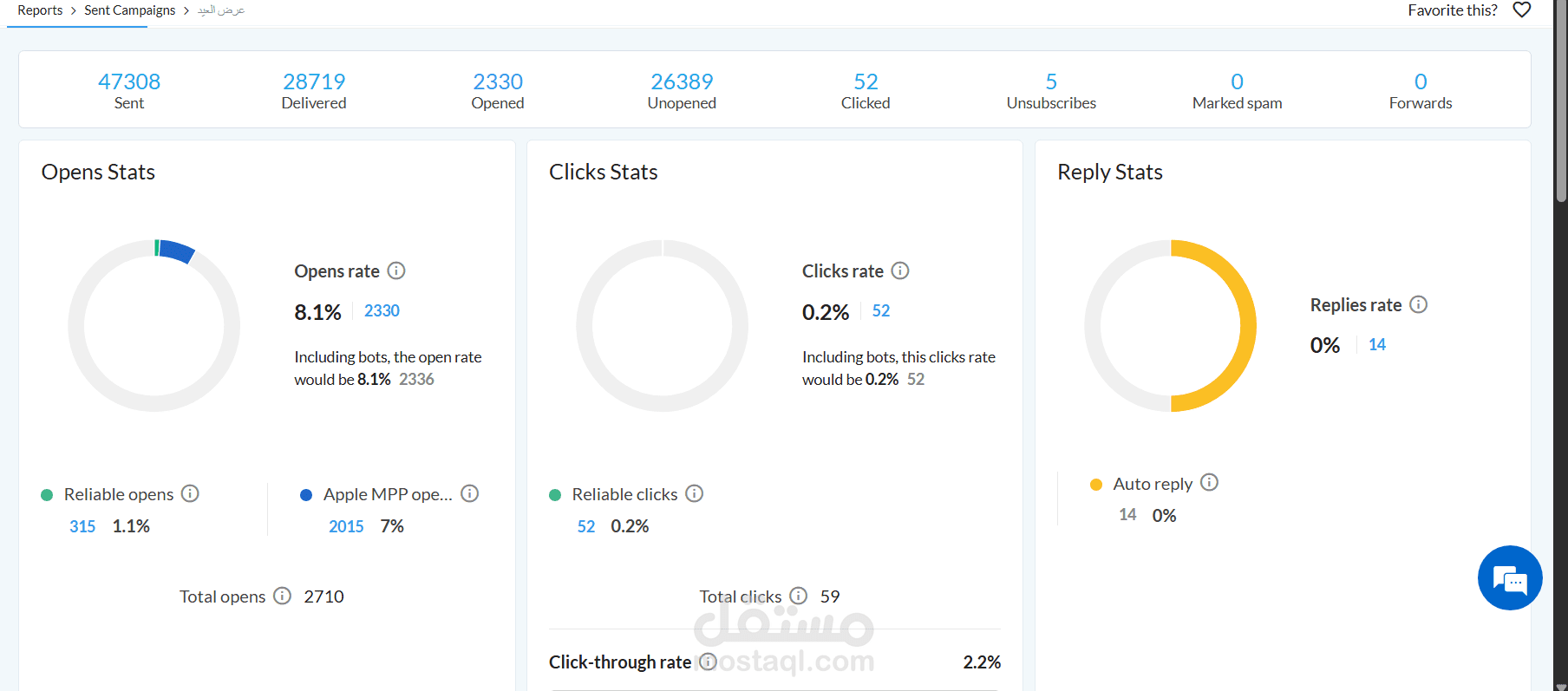Click the Reply Stats heading
Screen dimensions: 1568x691
click(1110, 172)
